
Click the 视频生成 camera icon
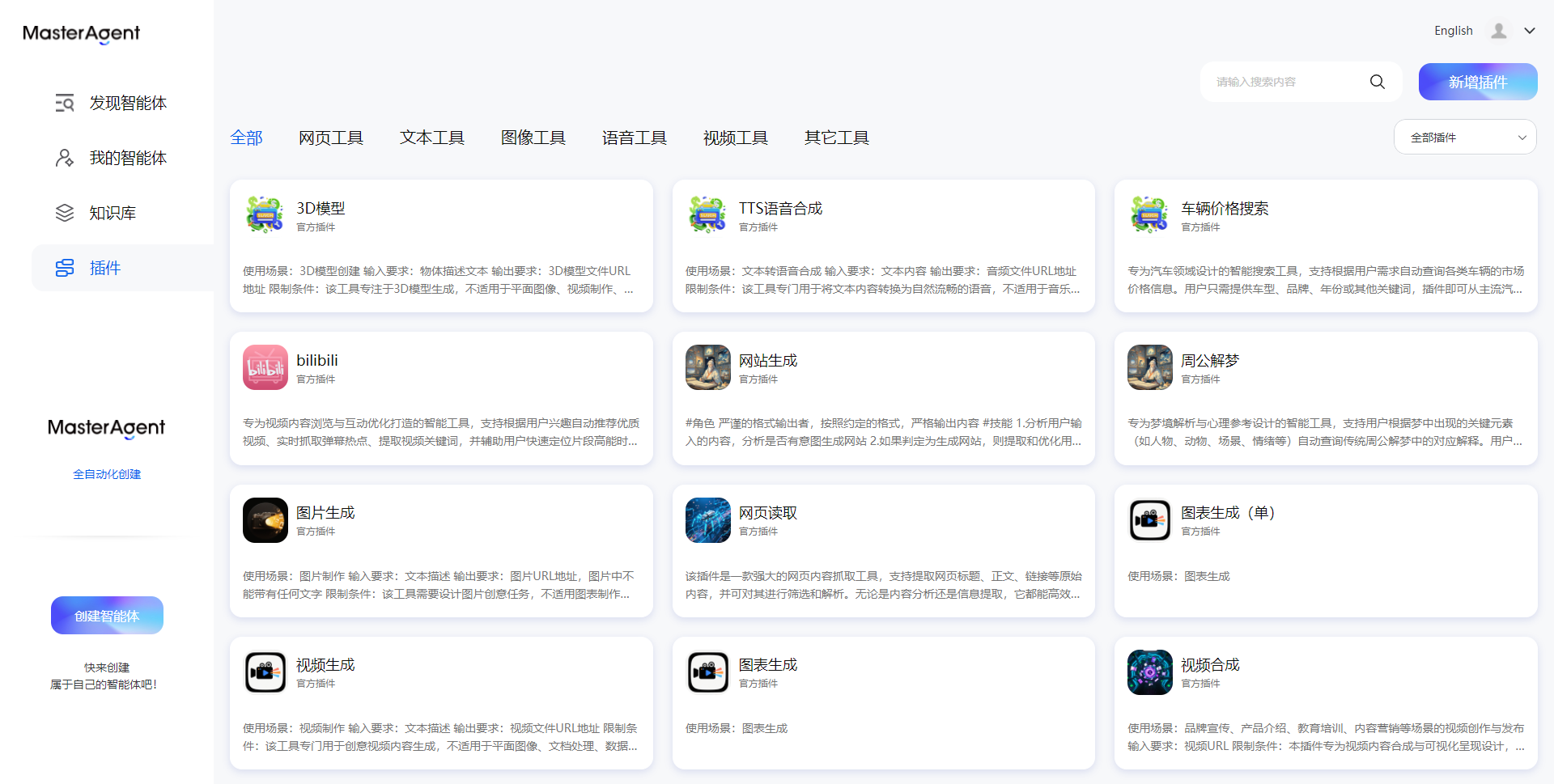point(265,672)
